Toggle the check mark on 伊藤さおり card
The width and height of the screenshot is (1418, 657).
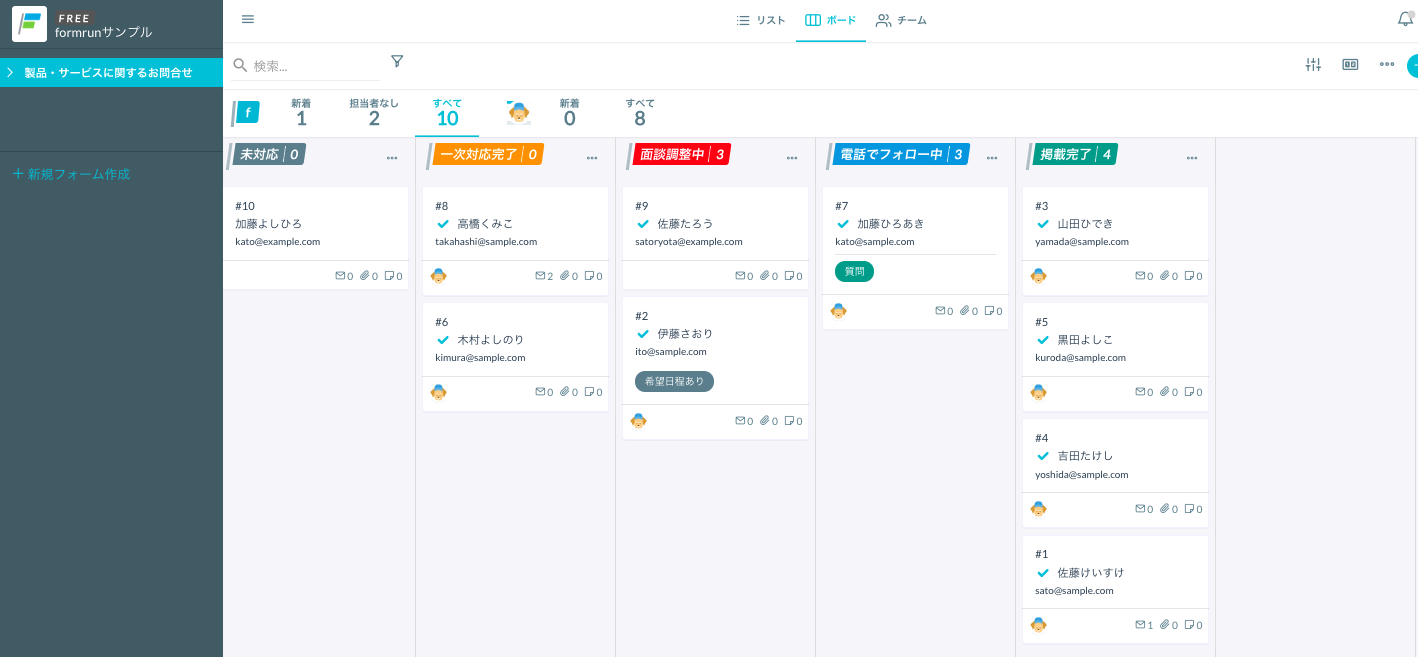click(x=643, y=333)
